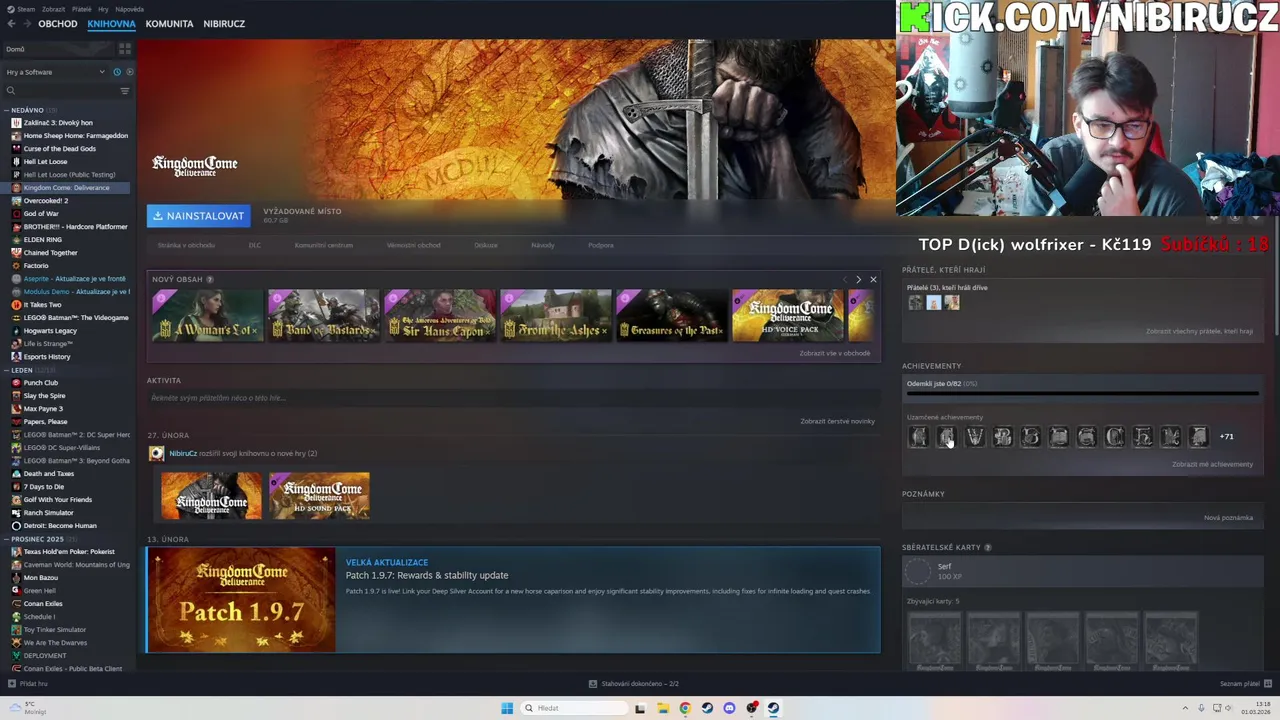This screenshot has width=1280, height=720.
Task: Click Zobrazit mé achievementy link
Action: click(x=1212, y=464)
